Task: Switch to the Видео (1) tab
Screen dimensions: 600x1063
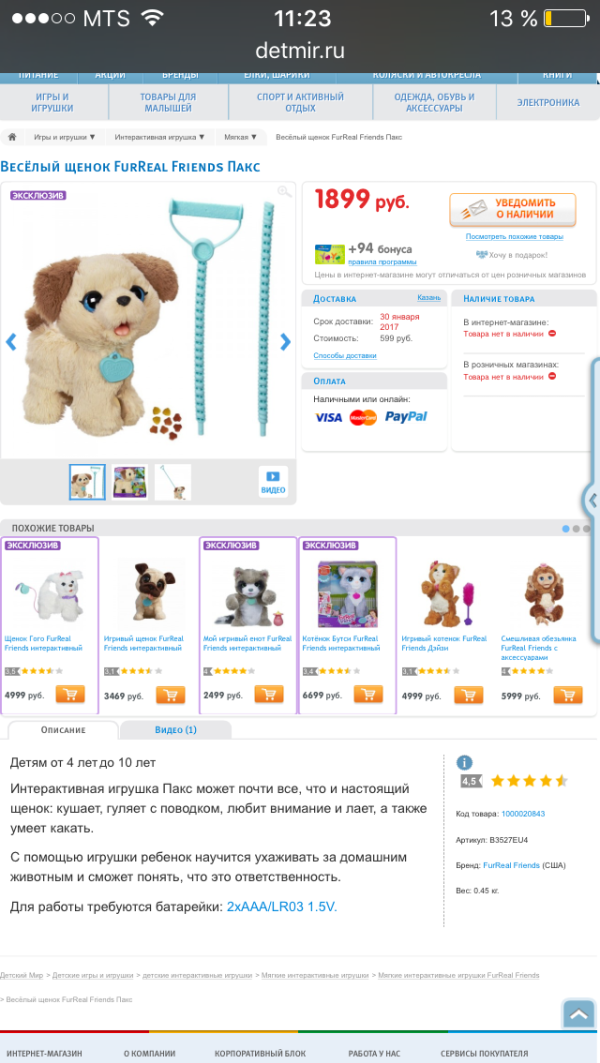Action: click(x=176, y=729)
